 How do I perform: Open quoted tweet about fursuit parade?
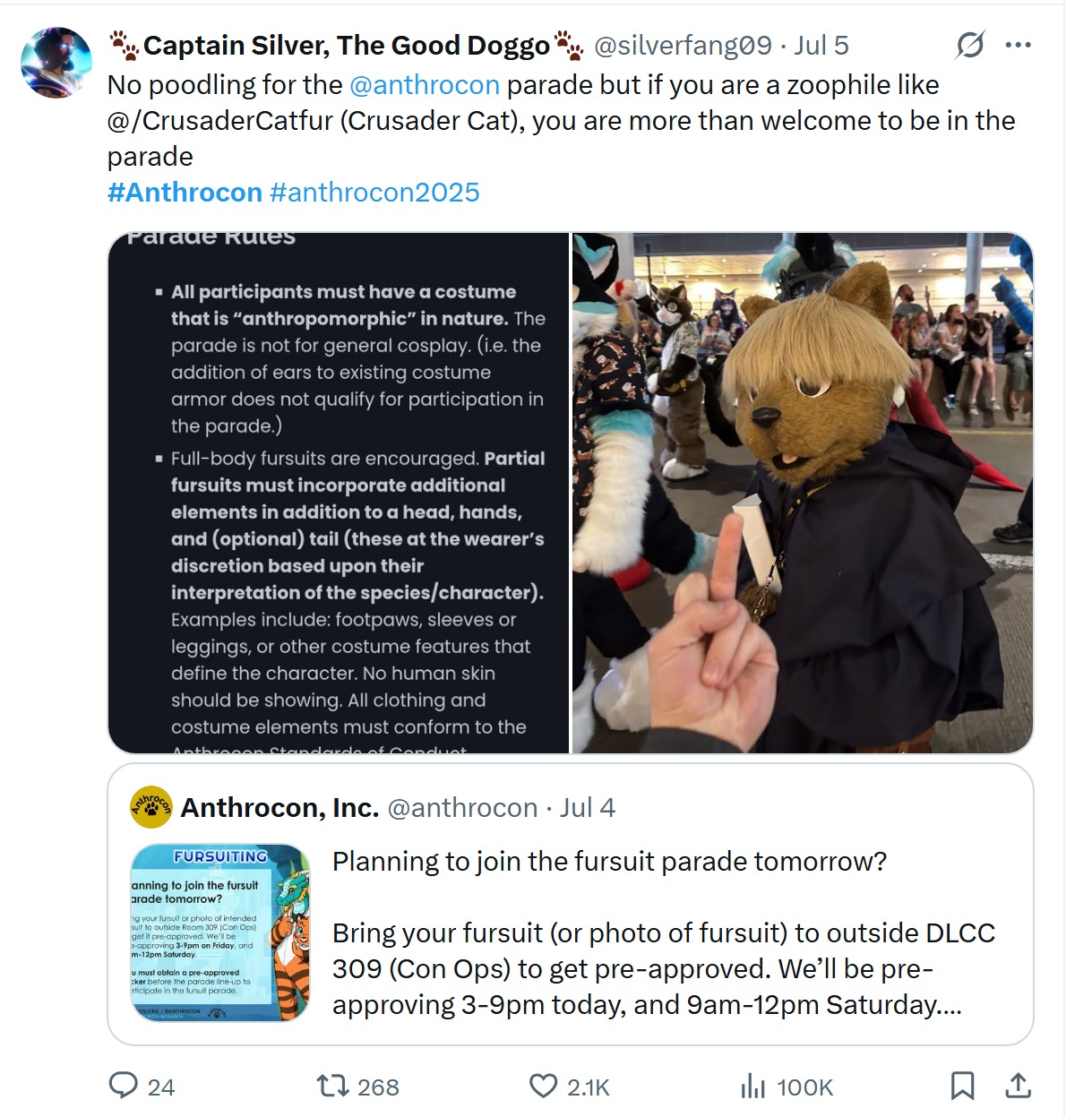tap(571, 905)
